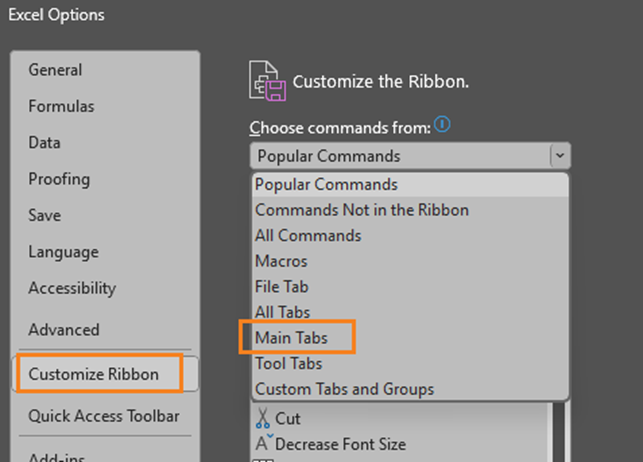Viewport: 643px width, 462px height.
Task: Select Customize Ribbon in the sidebar
Action: (105, 374)
